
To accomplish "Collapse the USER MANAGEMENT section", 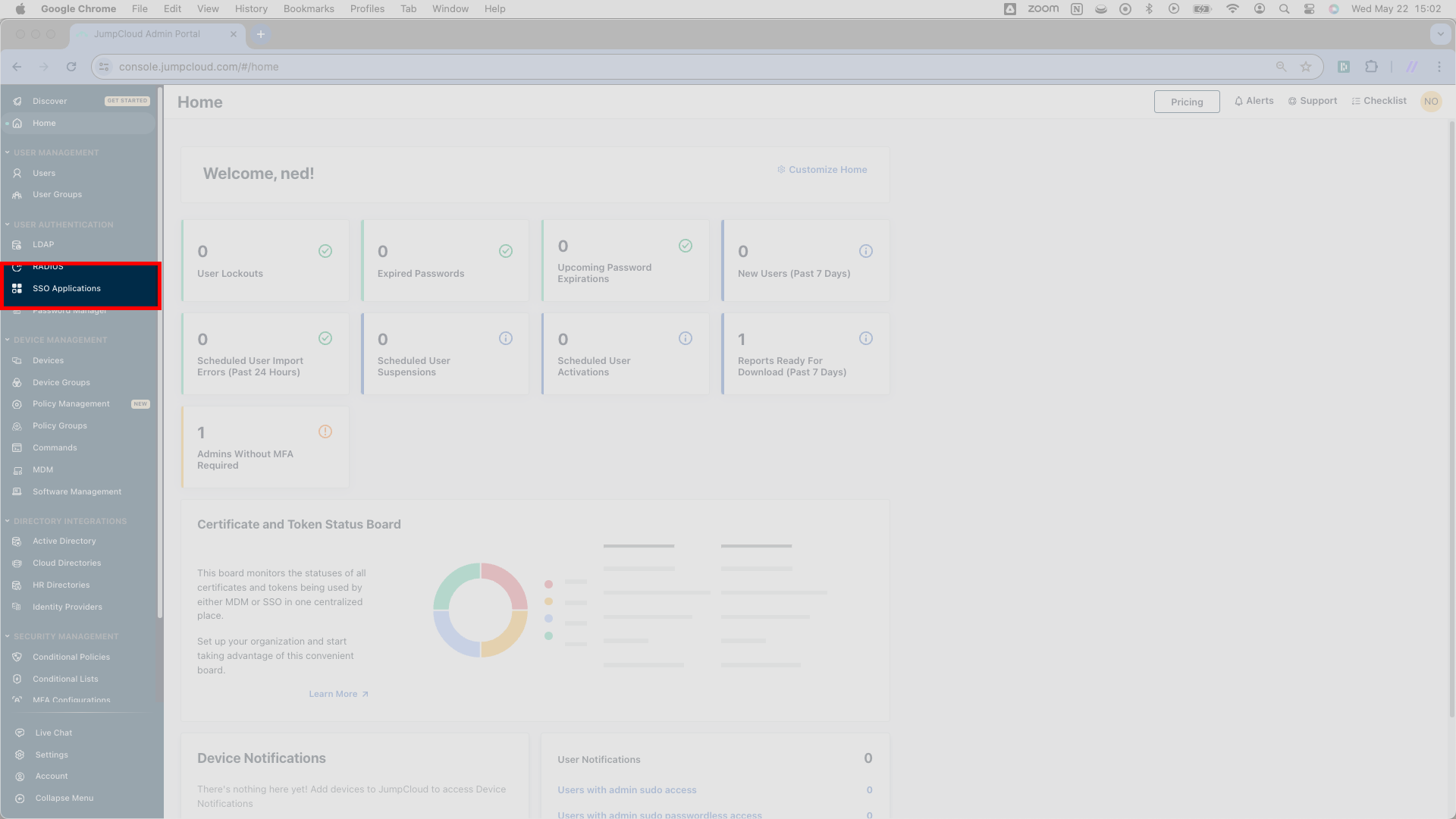I will [x=6, y=152].
